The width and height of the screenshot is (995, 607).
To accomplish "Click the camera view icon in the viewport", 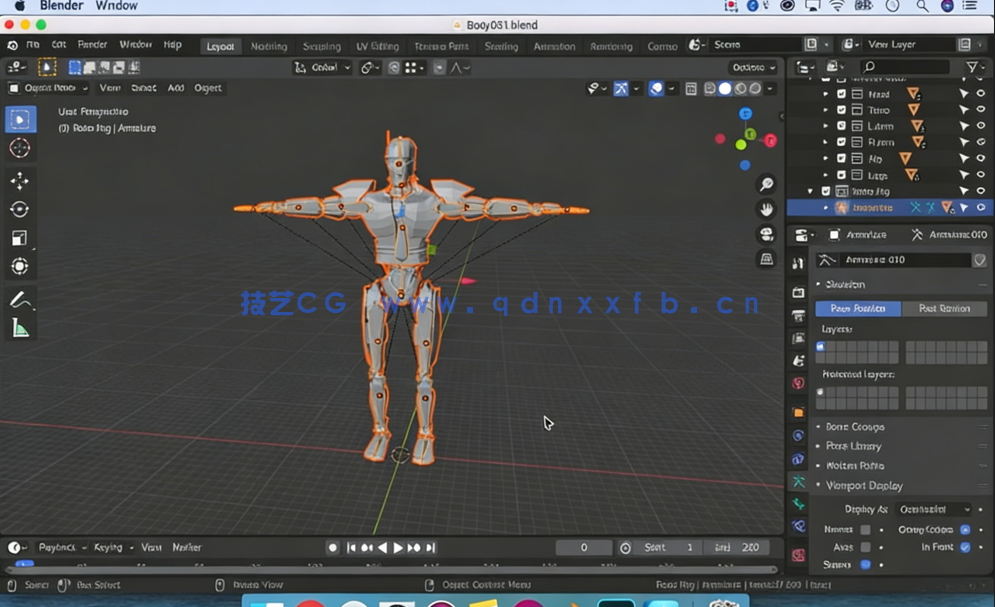I will (x=766, y=232).
